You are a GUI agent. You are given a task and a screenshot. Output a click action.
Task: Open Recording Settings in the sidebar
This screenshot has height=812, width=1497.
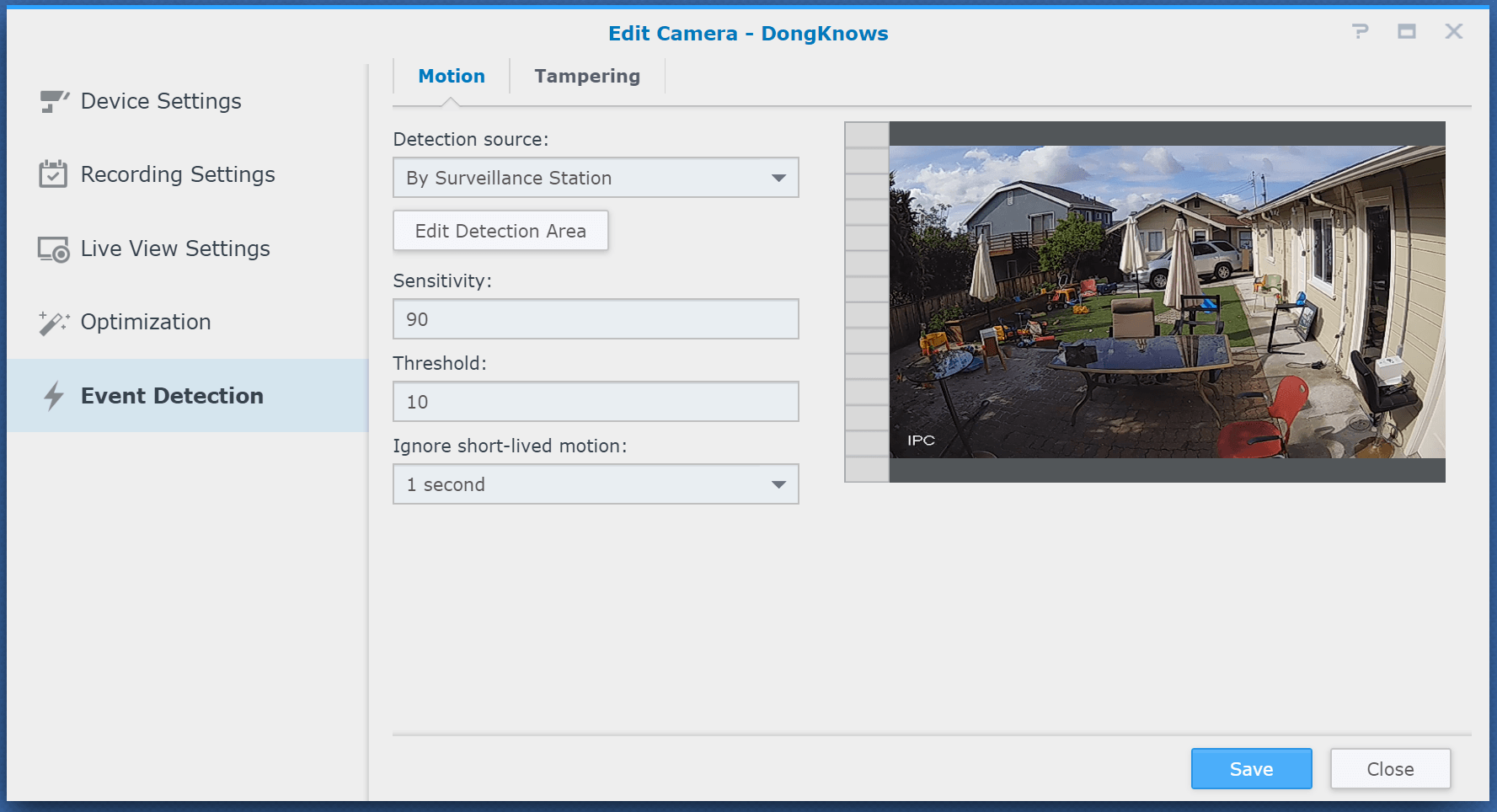[x=178, y=174]
